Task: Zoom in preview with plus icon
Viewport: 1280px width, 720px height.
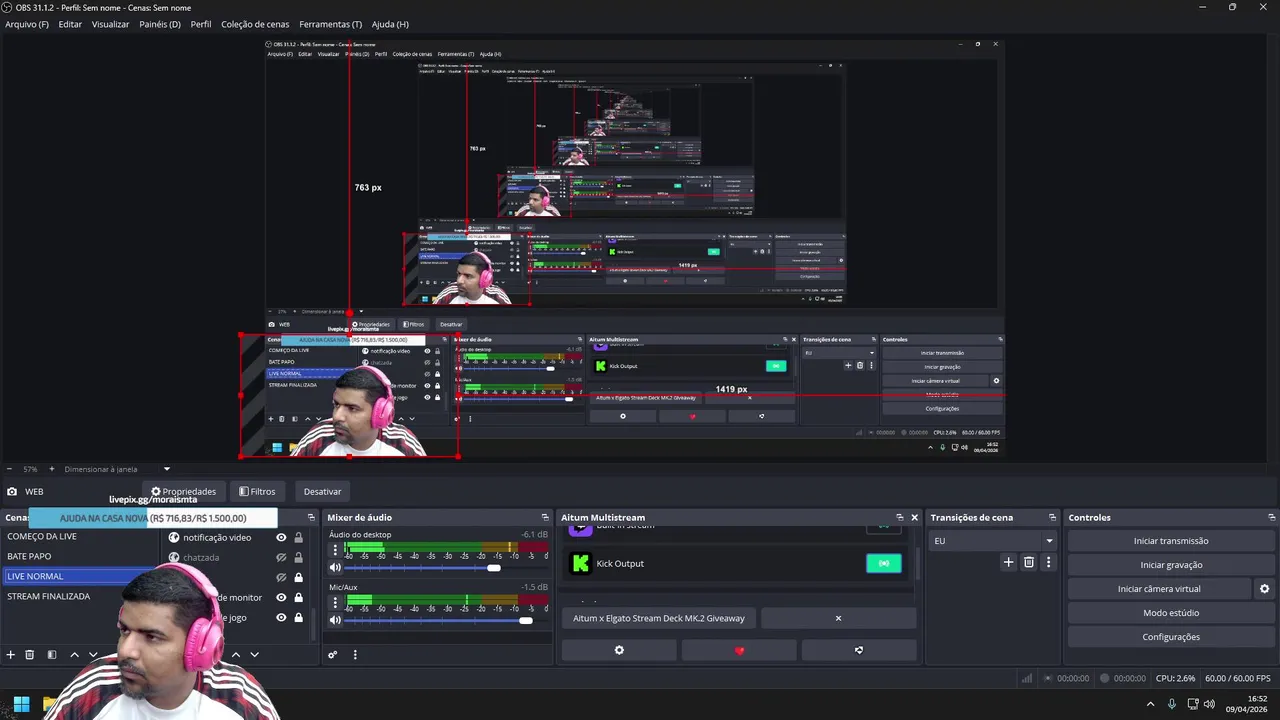Action: 52,469
